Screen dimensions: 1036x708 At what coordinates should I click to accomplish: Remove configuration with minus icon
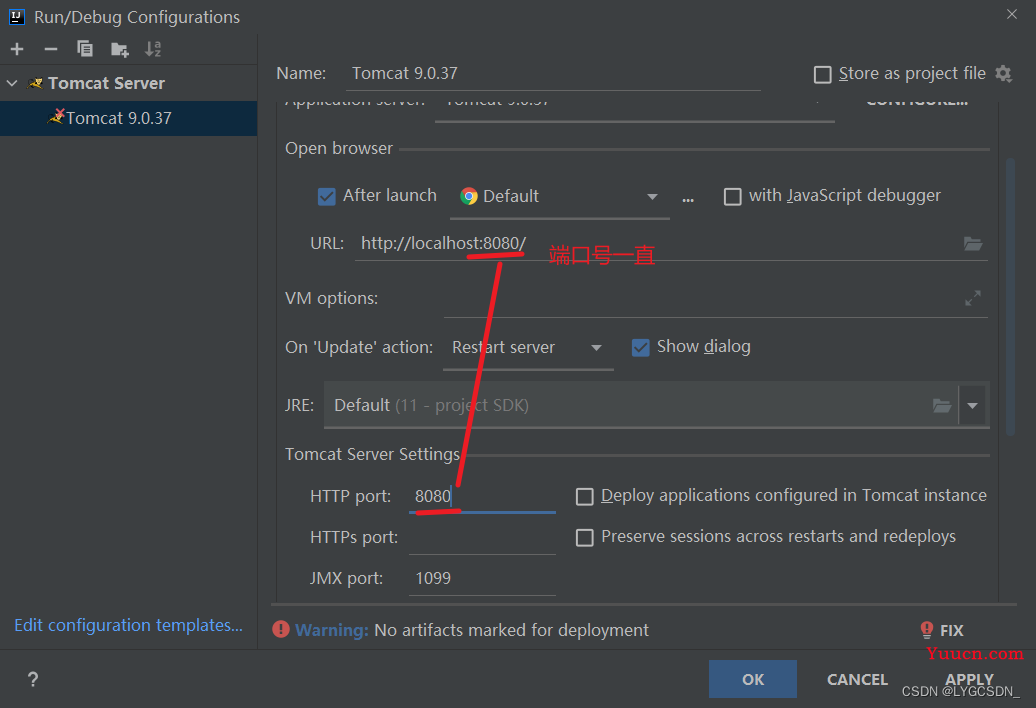tap(51, 49)
